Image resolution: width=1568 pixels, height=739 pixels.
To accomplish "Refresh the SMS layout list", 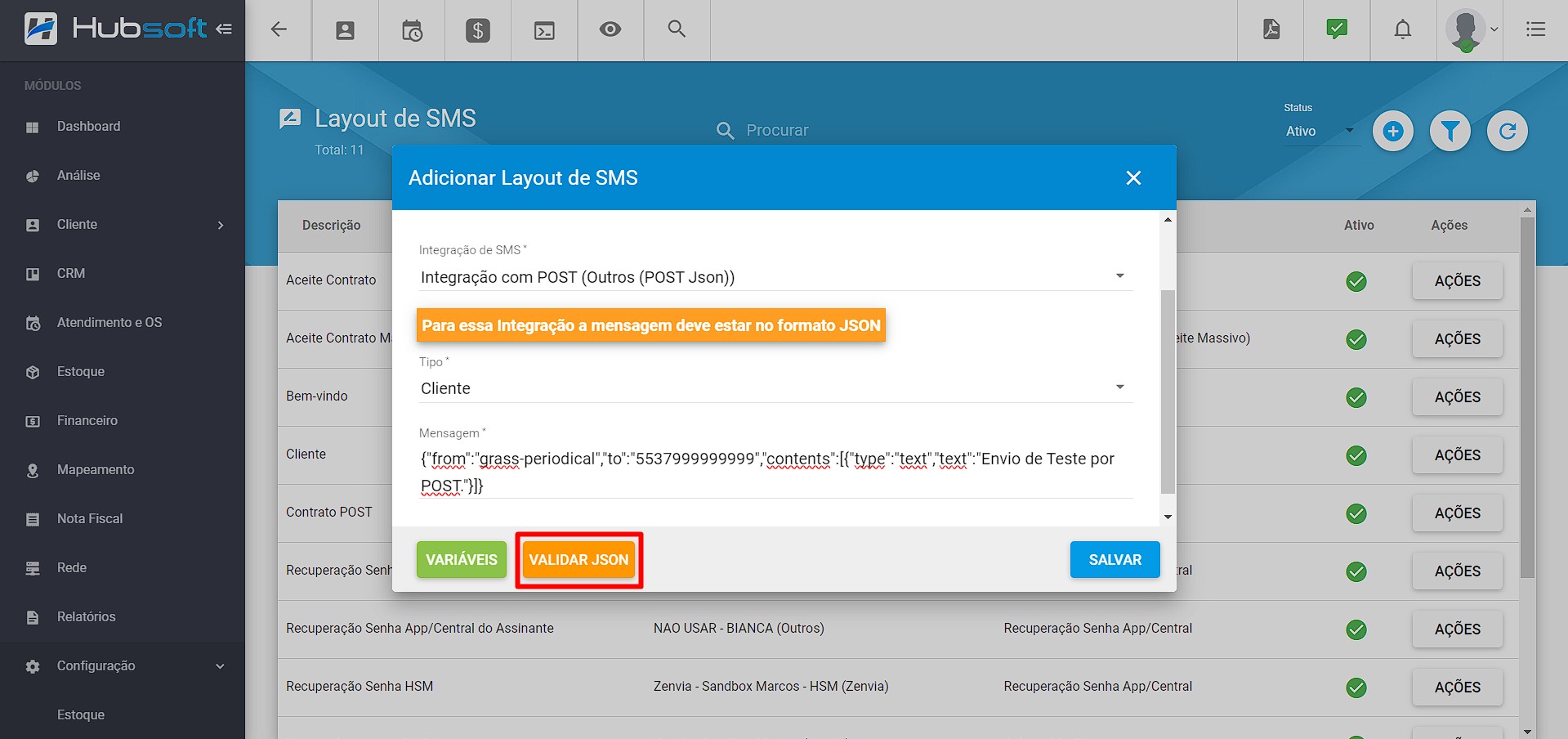I will point(1508,131).
